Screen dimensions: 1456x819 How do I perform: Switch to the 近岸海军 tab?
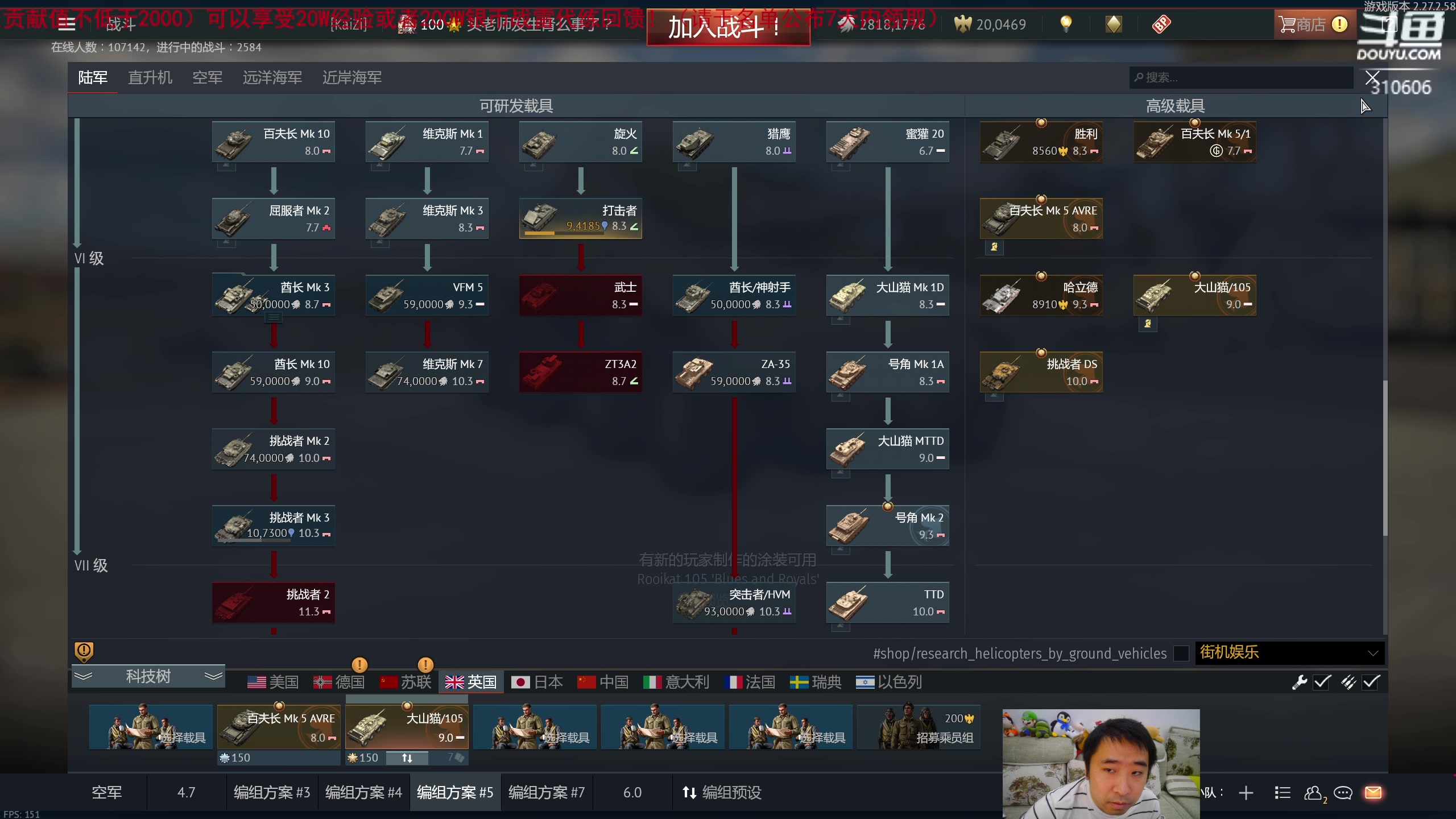(351, 77)
